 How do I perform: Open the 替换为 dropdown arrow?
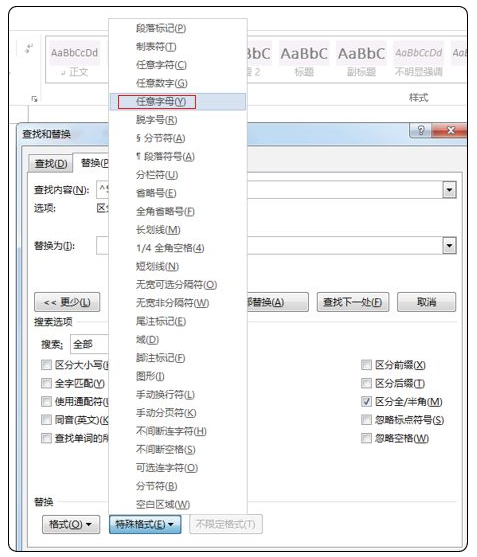[449, 245]
